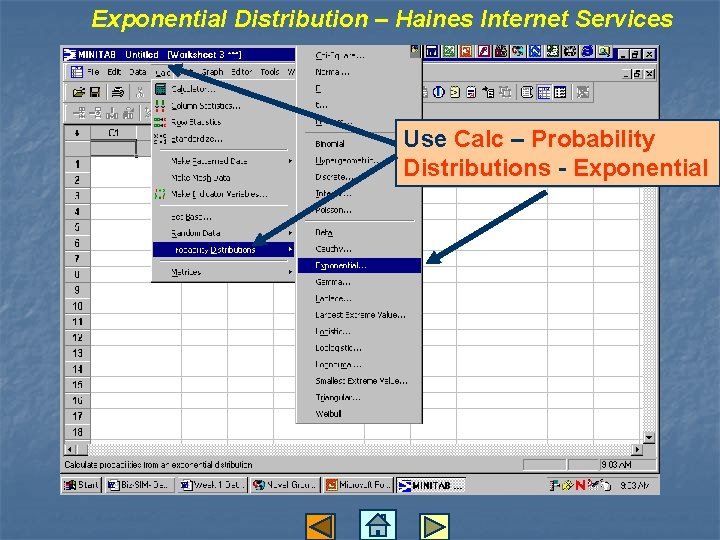Select Poisson in the distributions submenu
This screenshot has height=540, width=720.
click(359, 210)
